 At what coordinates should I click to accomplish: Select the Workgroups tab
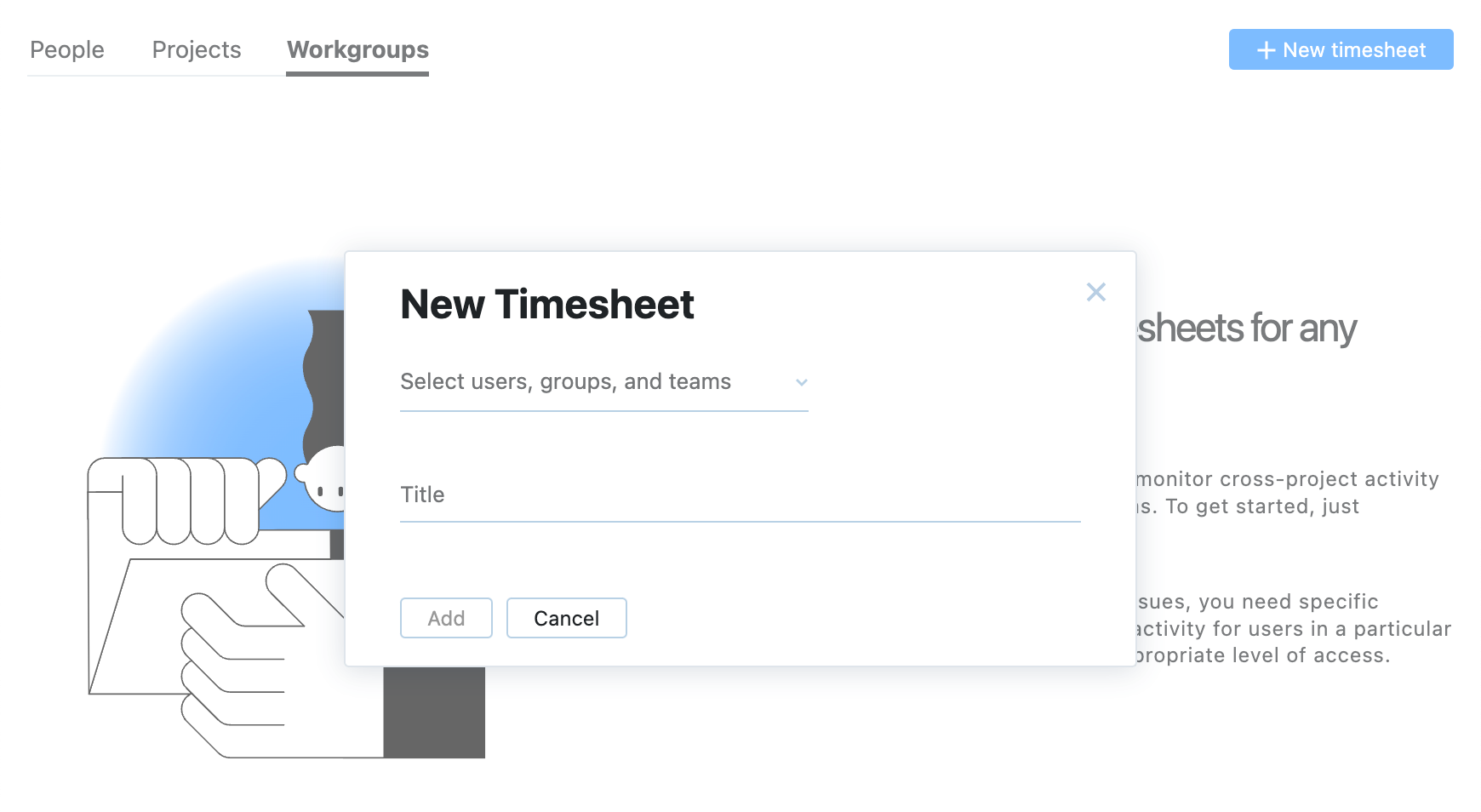357,50
